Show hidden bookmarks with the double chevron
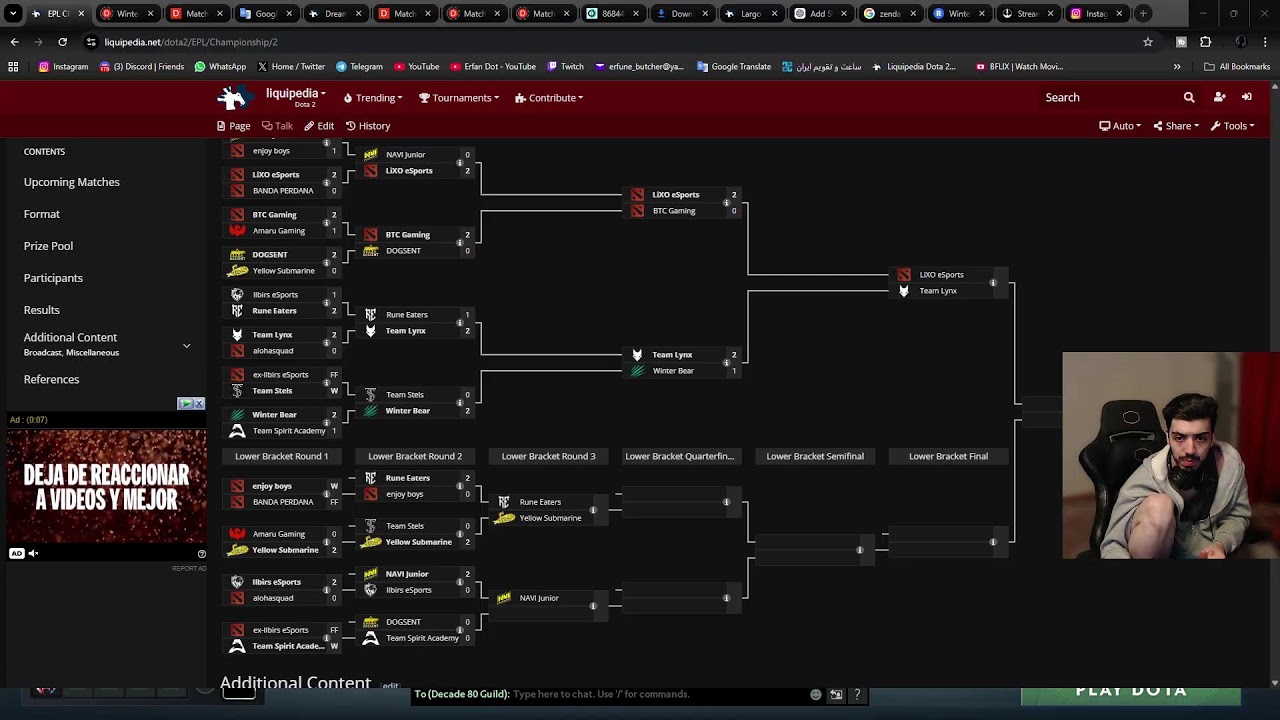Image resolution: width=1280 pixels, height=720 pixels. point(1177,66)
